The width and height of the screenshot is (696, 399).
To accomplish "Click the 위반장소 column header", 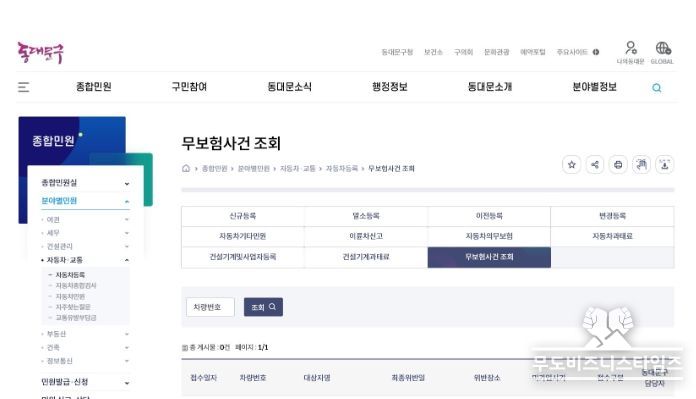I will tap(487, 378).
